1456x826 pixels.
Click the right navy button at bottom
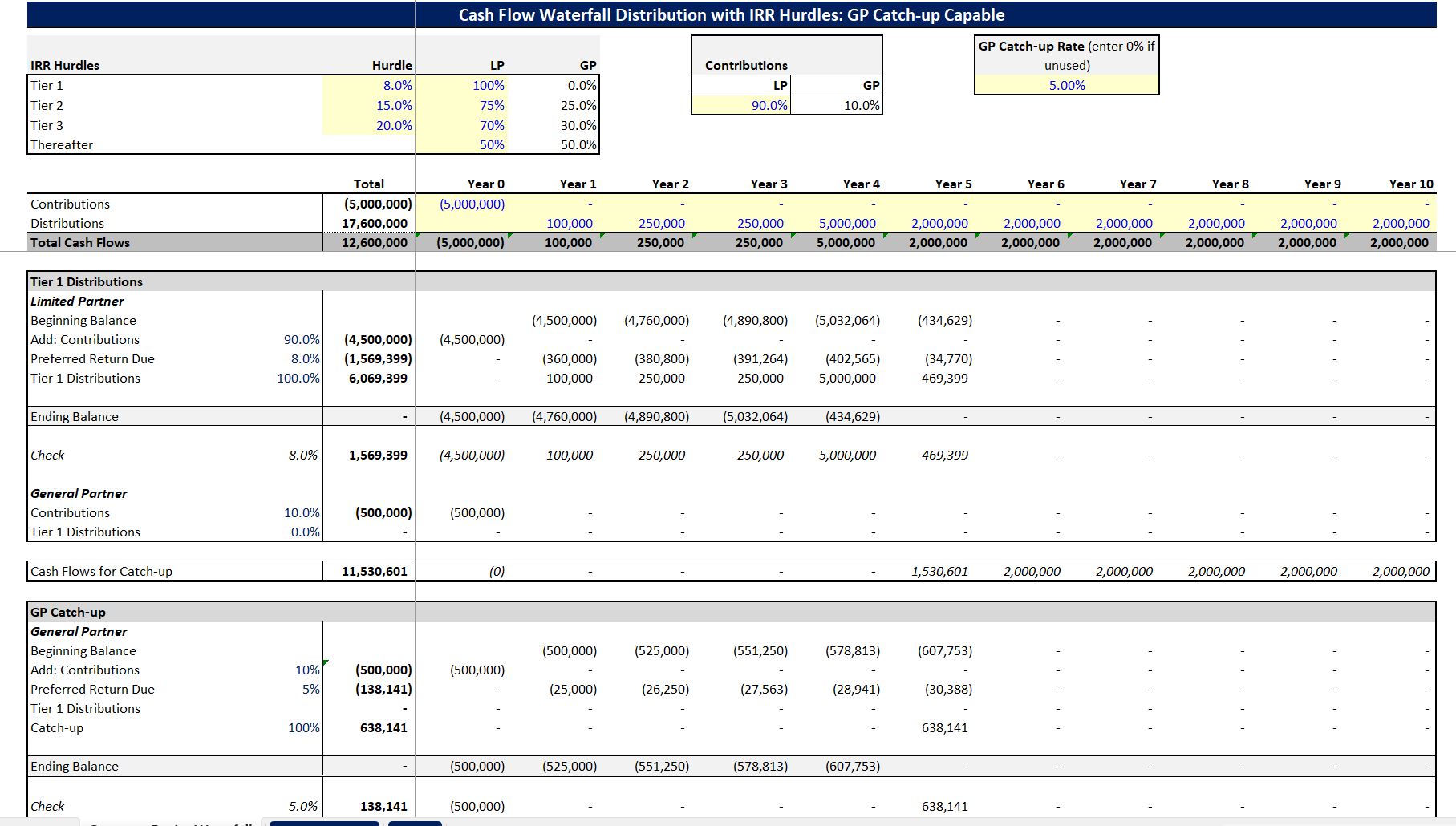[416, 823]
